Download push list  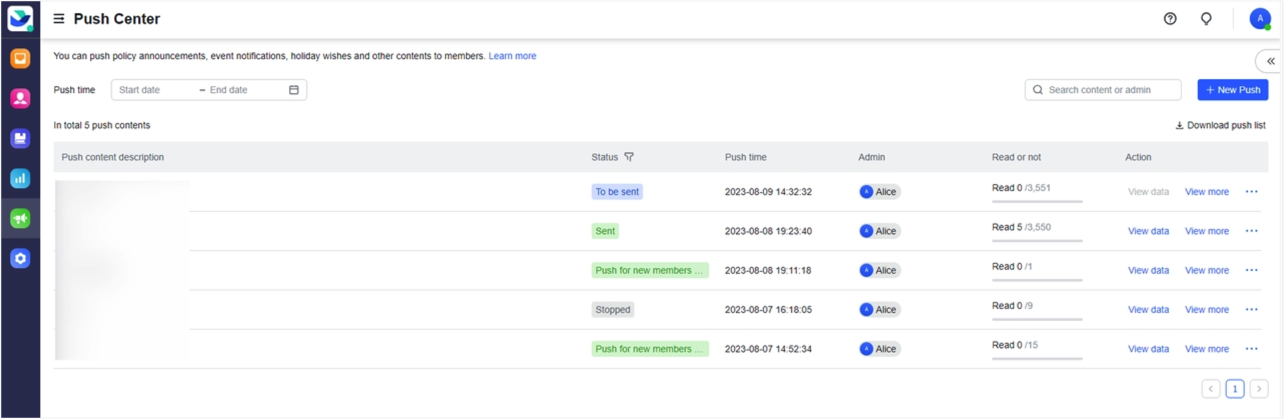(x=1220, y=126)
